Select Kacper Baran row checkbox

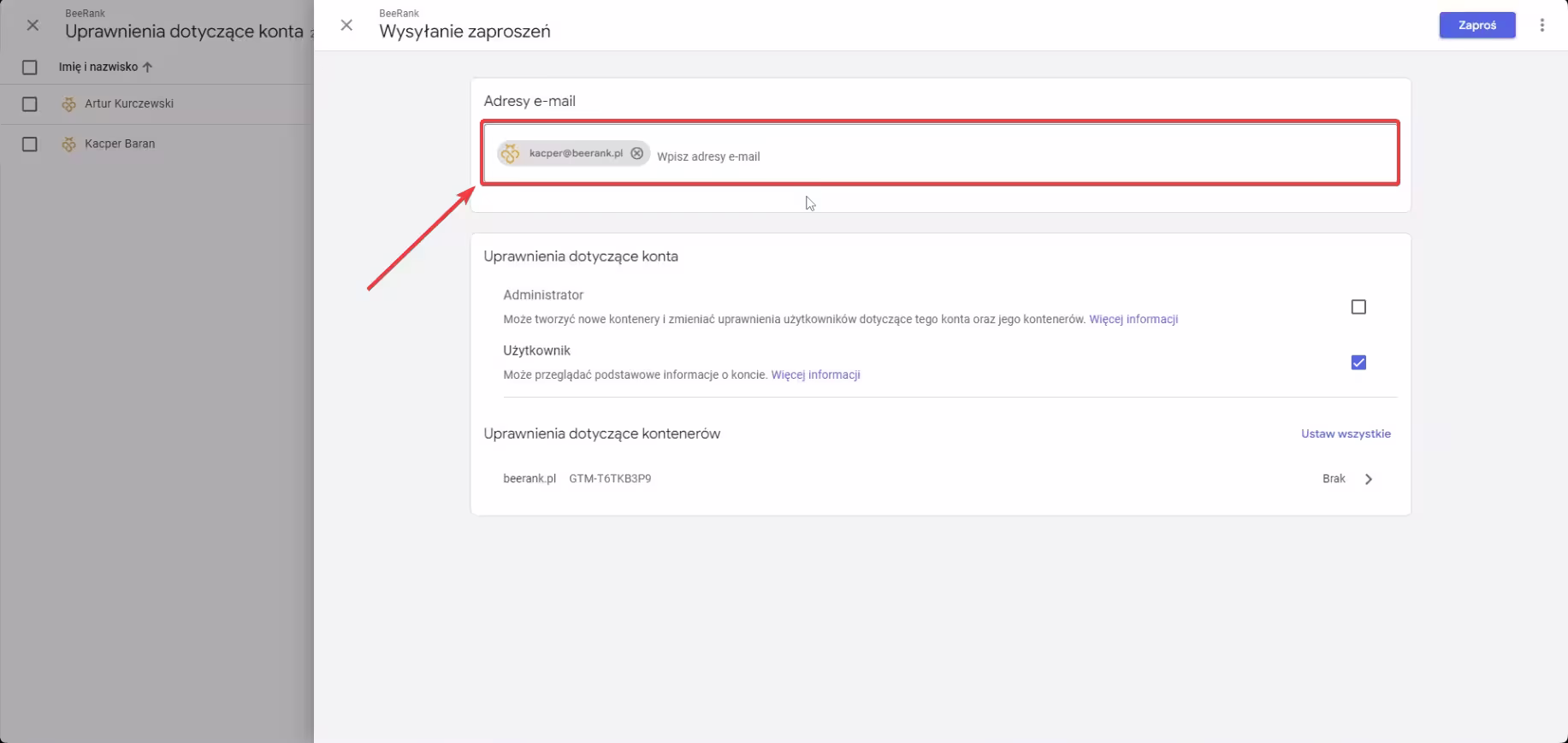click(x=30, y=144)
